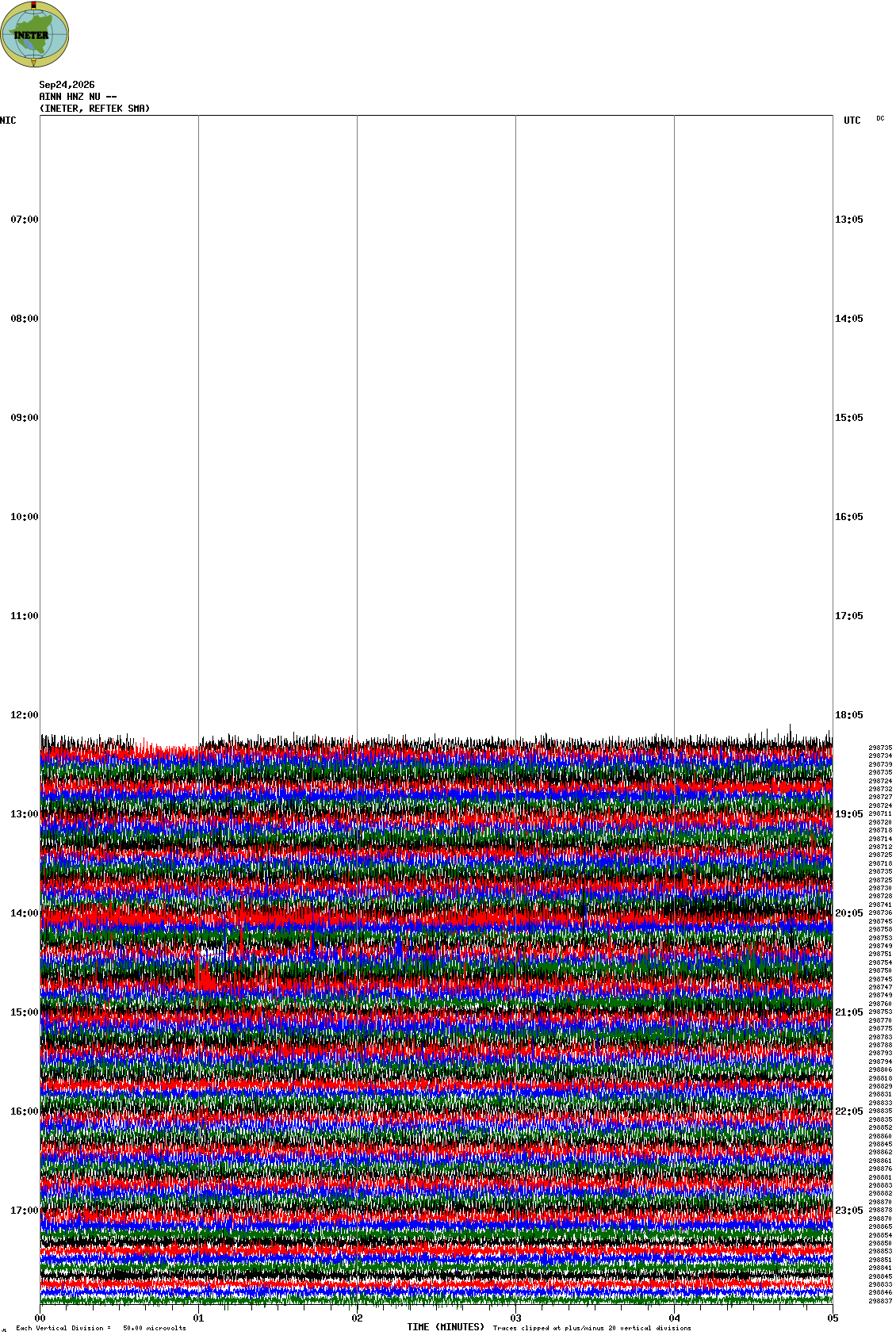Click the (INETER, REFTEK SMA) text
The image size is (896, 1339).
(94, 109)
